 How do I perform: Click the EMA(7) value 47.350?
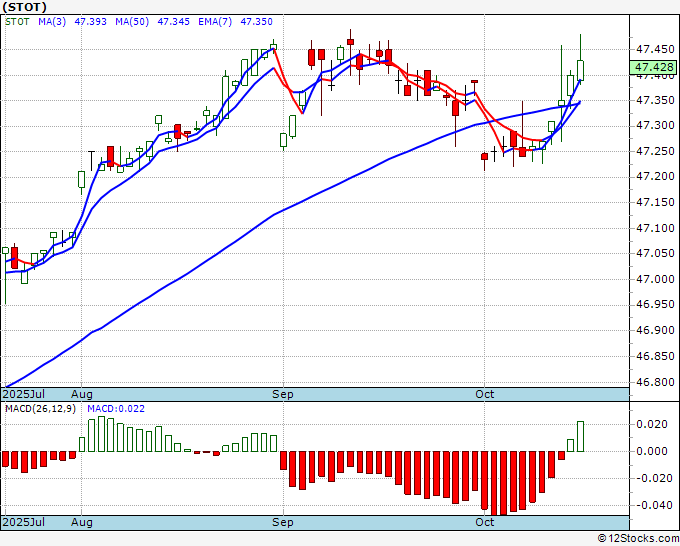tap(256, 22)
